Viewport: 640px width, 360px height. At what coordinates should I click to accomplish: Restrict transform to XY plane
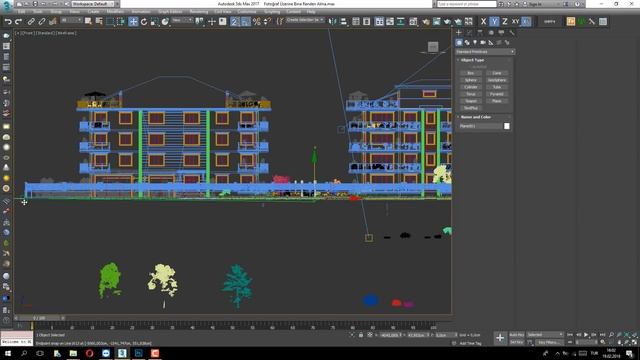(515, 21)
